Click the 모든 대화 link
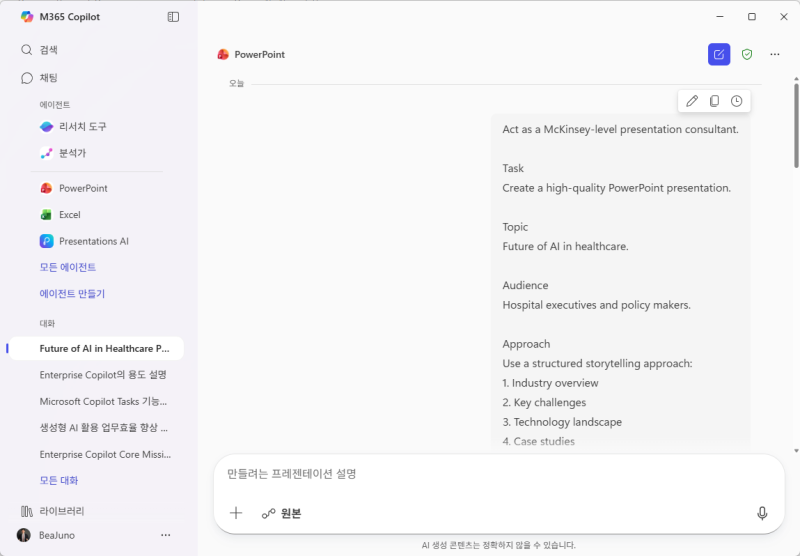This screenshot has width=800, height=556. point(59,481)
